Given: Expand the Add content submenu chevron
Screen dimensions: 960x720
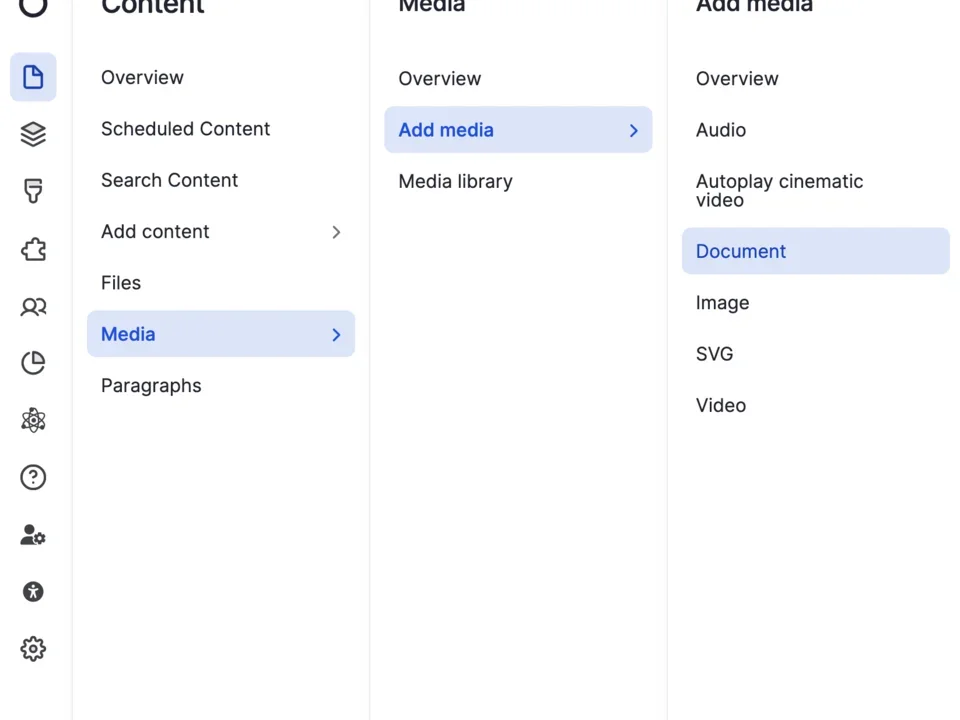Looking at the screenshot, I should pyautogui.click(x=336, y=231).
